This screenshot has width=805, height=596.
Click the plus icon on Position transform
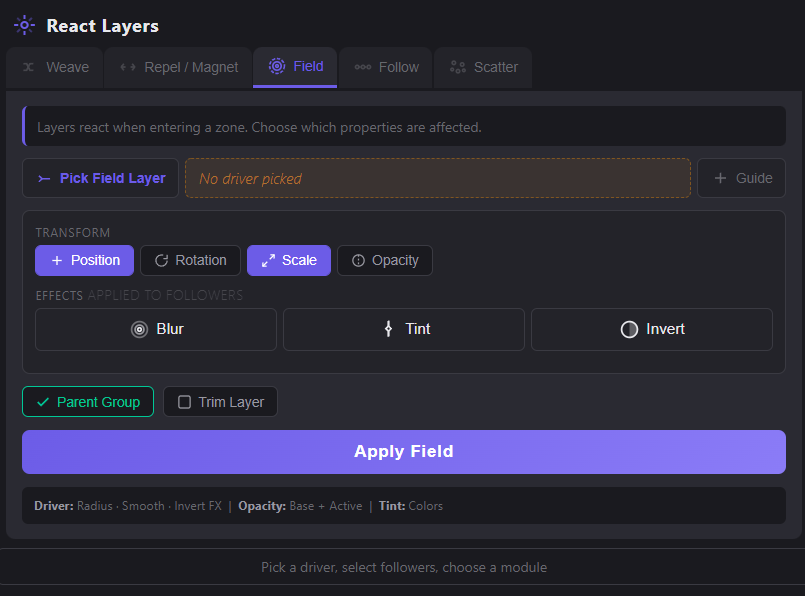[56, 260]
